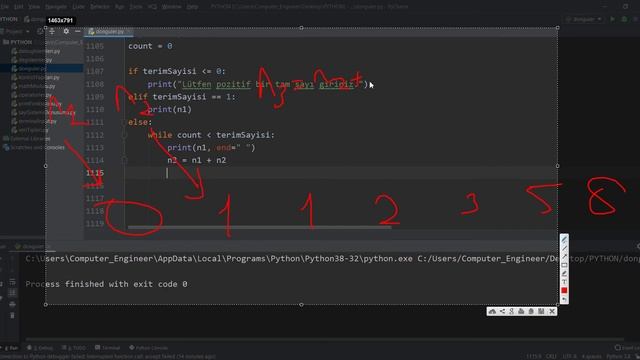Click the UTF-8 encoding status entry
The height and width of the screenshot is (360, 640).
[x=569, y=356]
